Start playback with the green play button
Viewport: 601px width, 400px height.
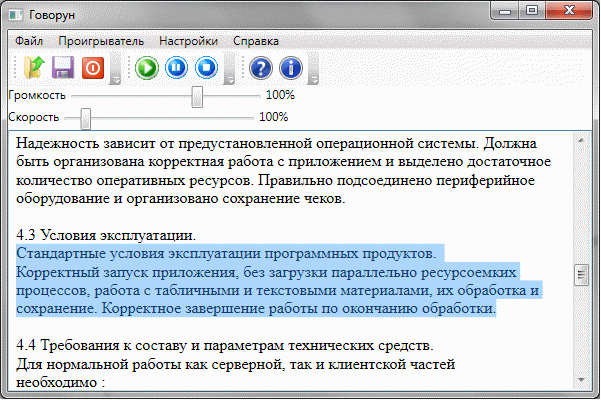pyautogui.click(x=147, y=68)
